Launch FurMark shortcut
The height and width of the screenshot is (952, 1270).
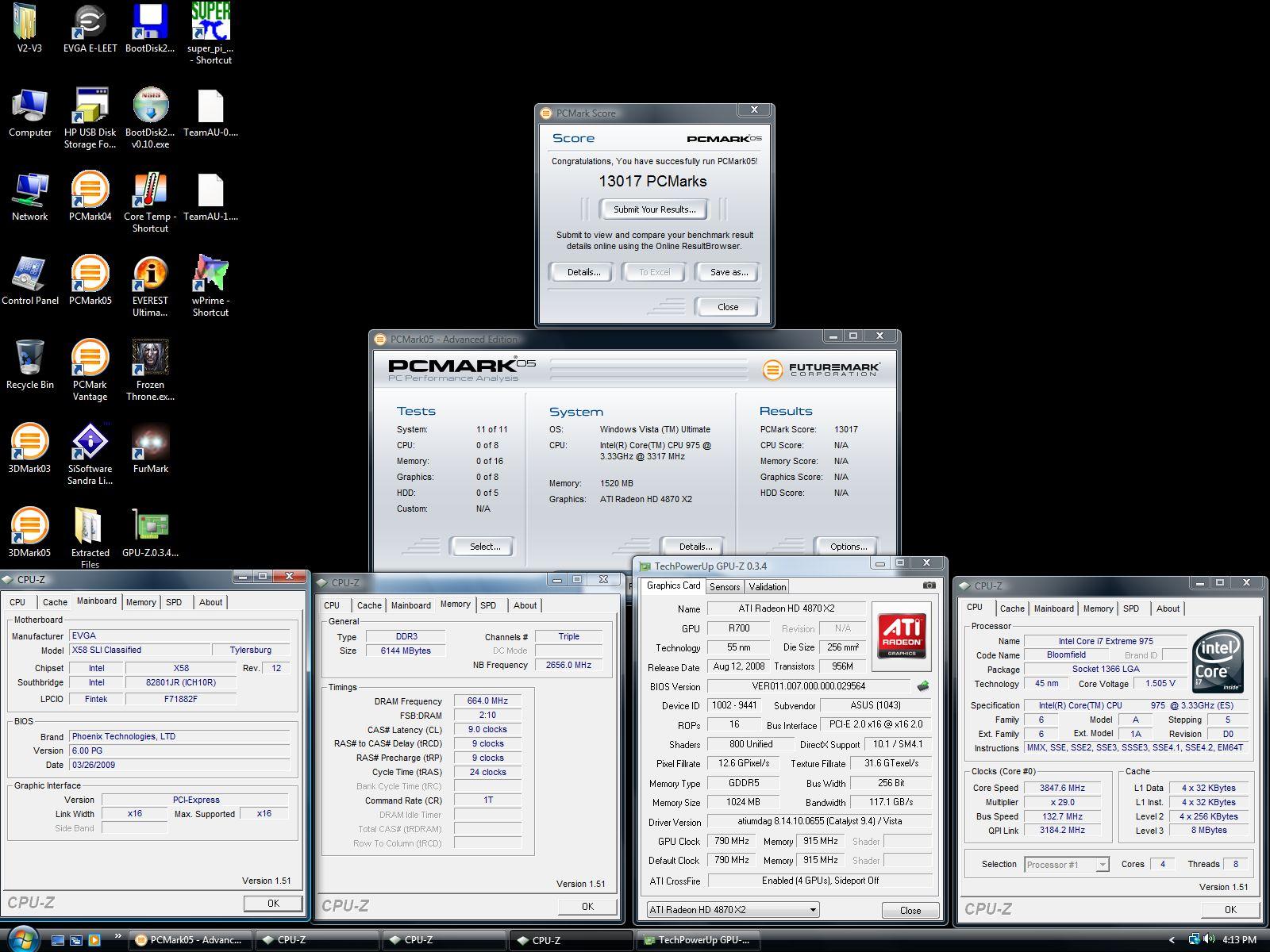151,443
